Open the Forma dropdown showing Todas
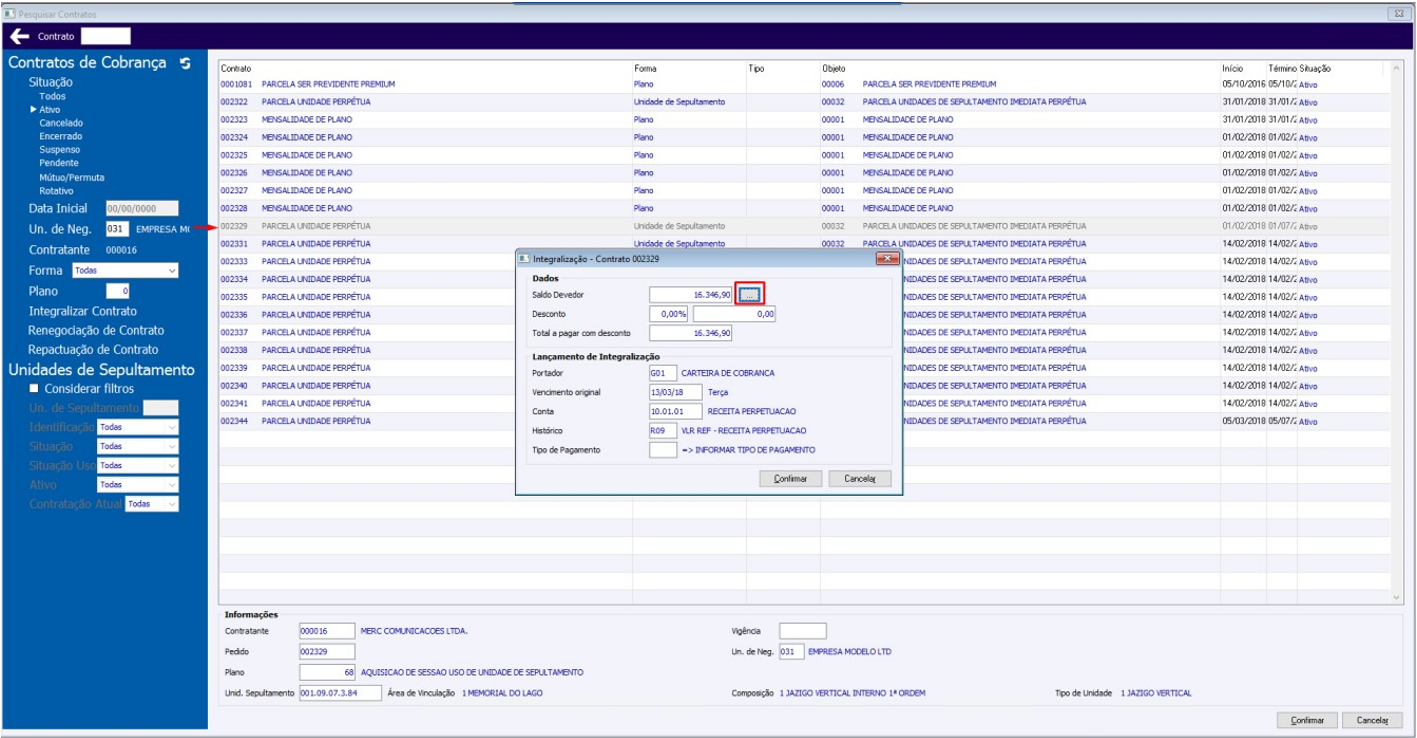This screenshot has height=738, width=1417. point(125,270)
